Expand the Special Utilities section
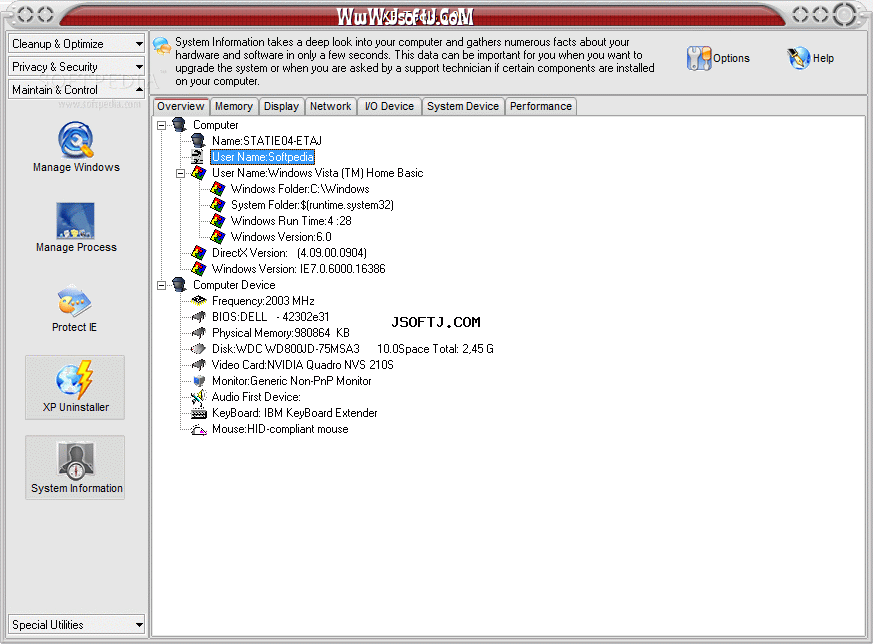Screen dimensions: 873x644 pos(76,625)
